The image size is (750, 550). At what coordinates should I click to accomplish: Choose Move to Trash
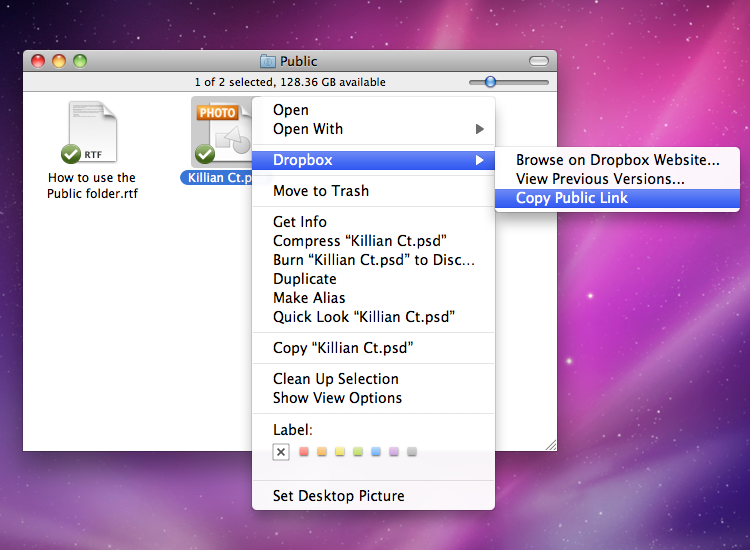(x=321, y=191)
